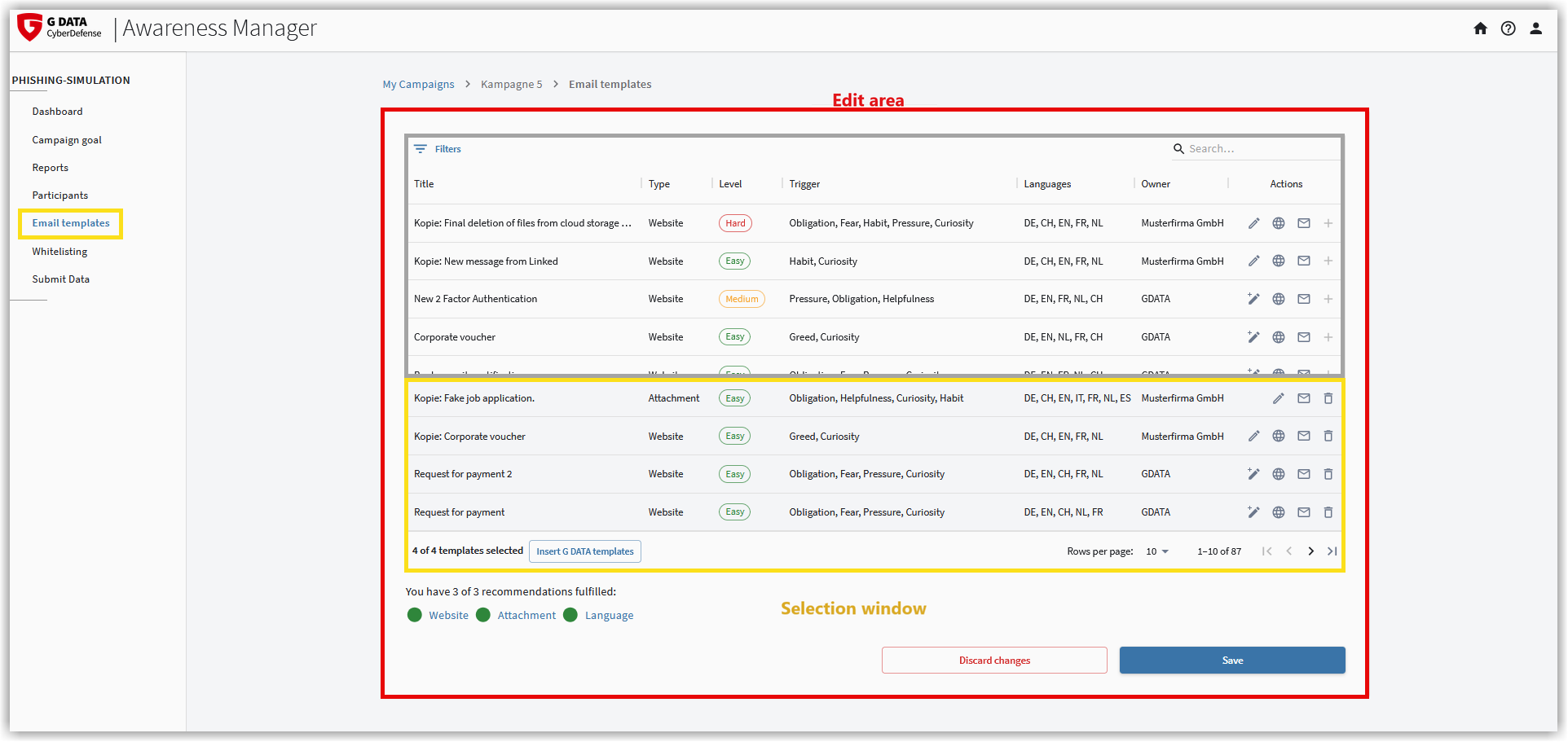Select Email templates in sidebar
The height and width of the screenshot is (742, 1568).
71,223
